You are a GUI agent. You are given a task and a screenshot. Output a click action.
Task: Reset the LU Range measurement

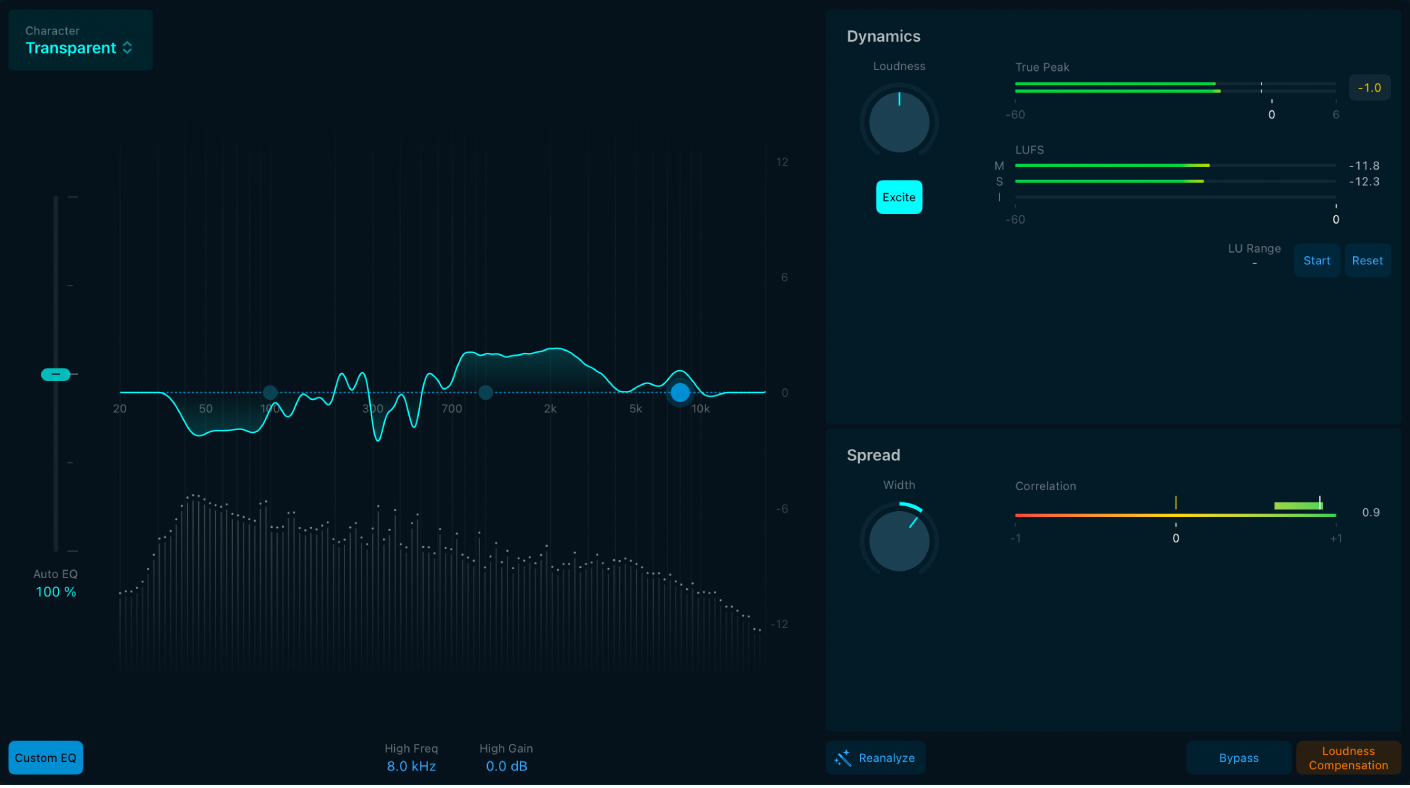[x=1367, y=260]
